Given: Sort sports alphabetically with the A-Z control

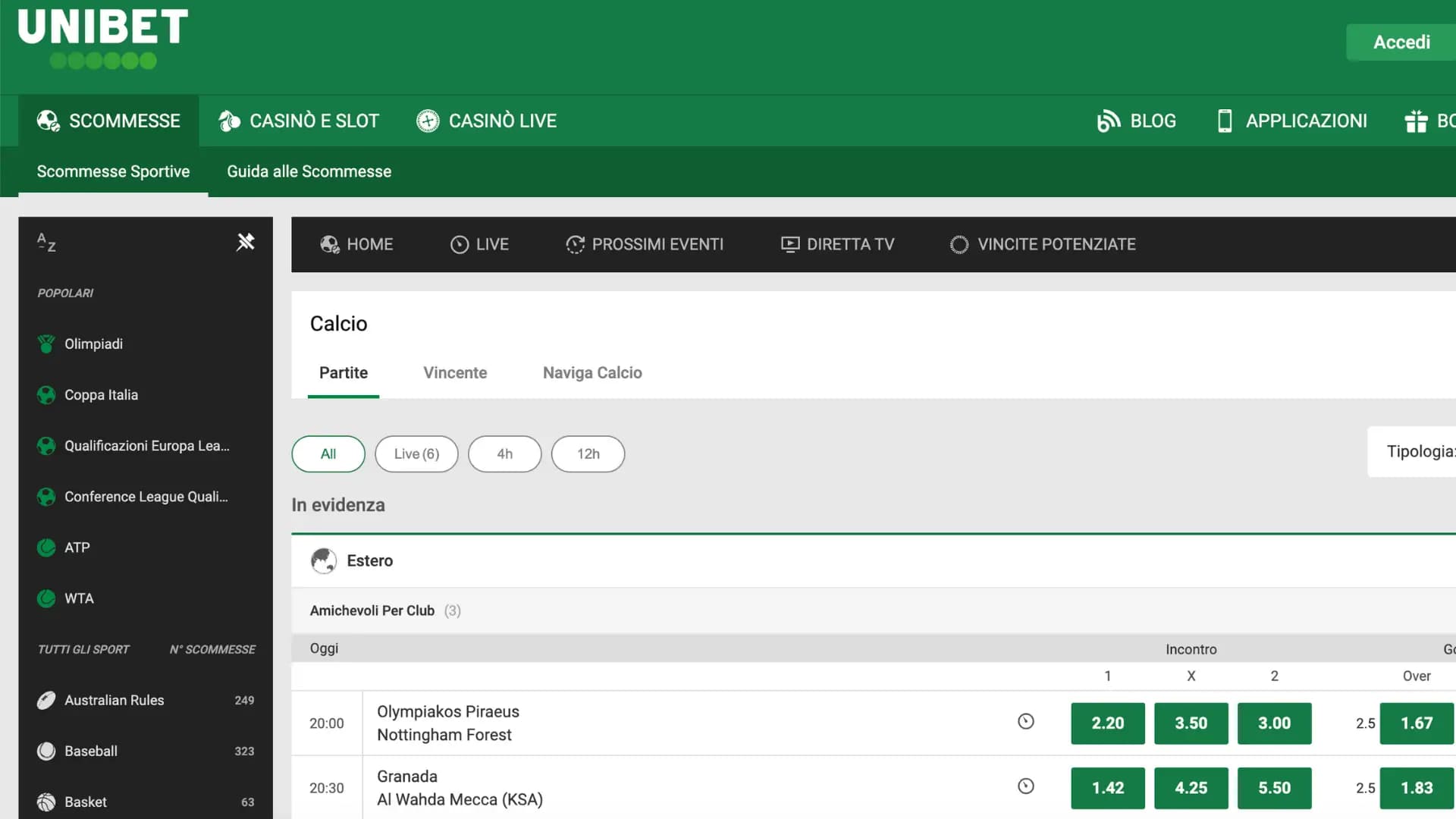Looking at the screenshot, I should (45, 243).
